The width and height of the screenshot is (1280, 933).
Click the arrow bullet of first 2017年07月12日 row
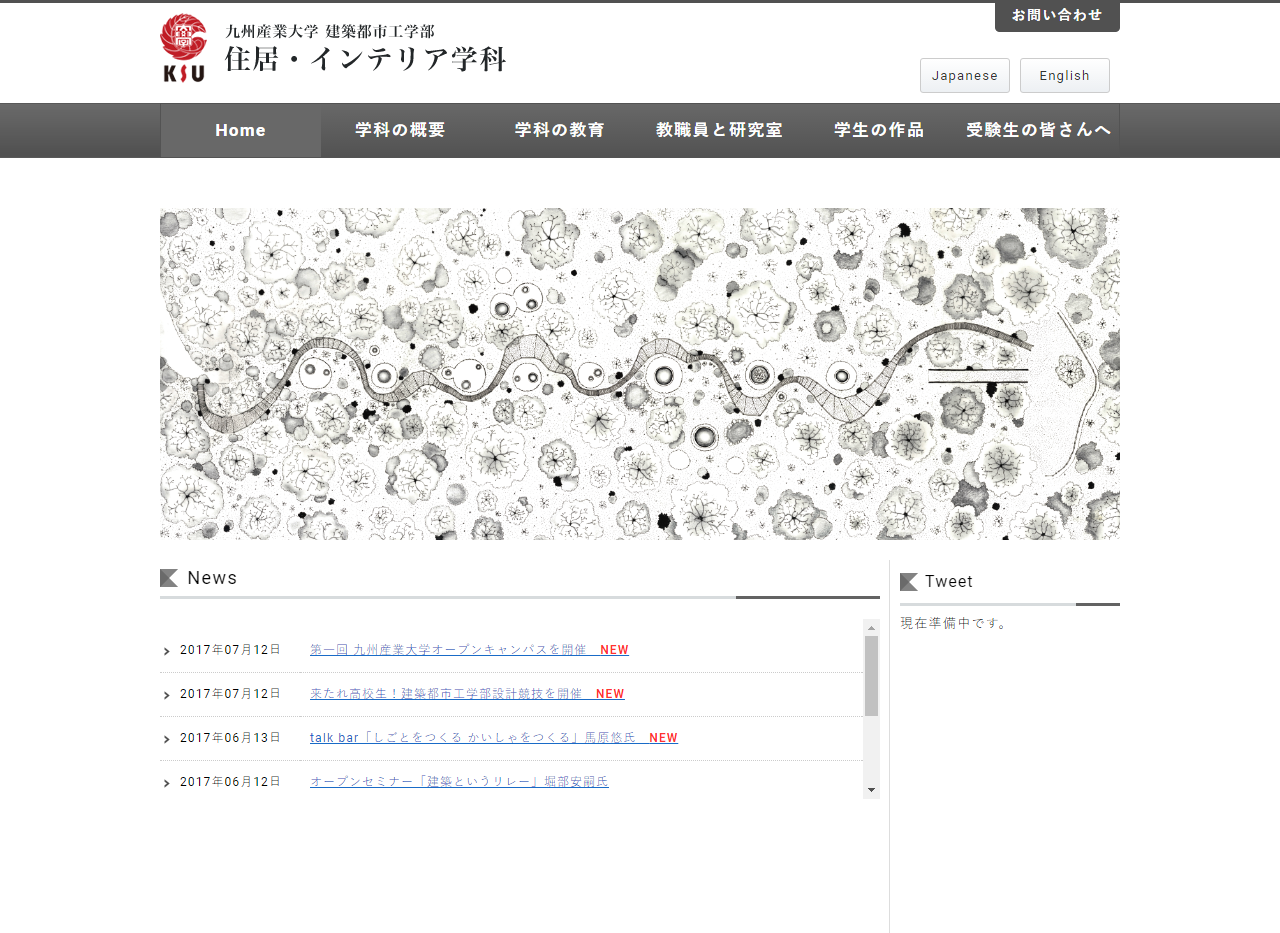pos(166,651)
